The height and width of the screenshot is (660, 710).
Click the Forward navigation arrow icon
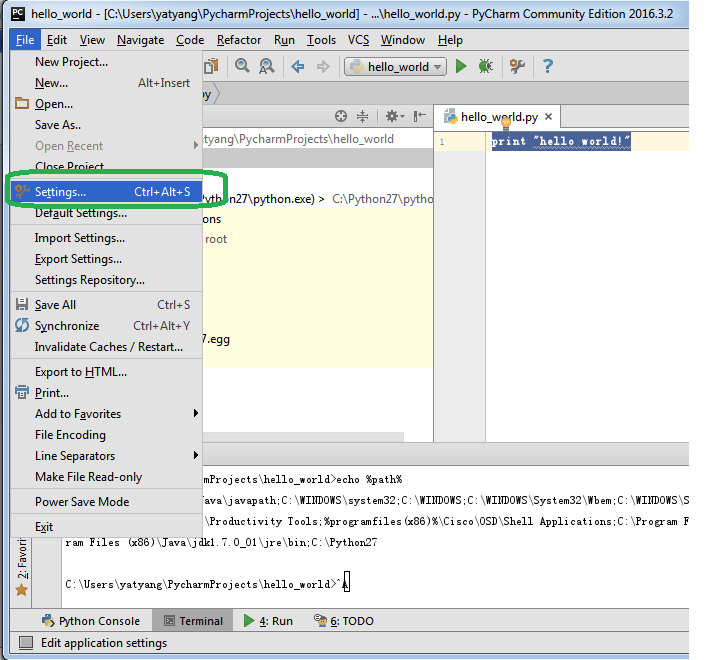323,67
